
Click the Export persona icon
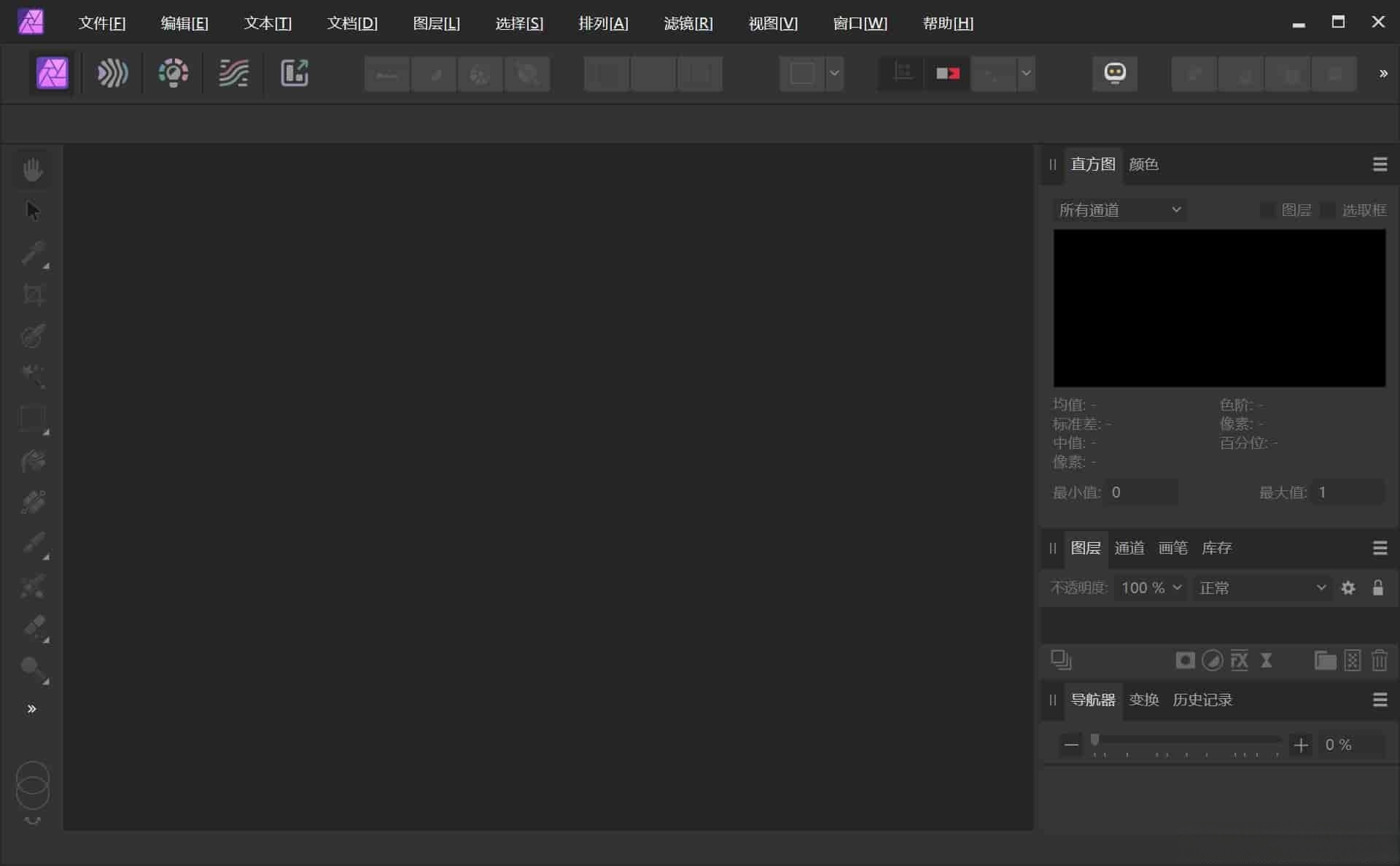point(294,72)
